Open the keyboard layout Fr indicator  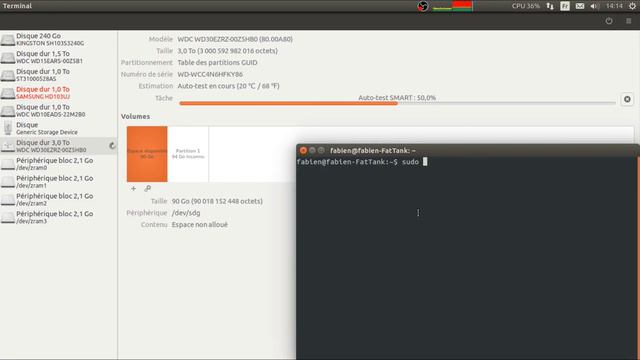pyautogui.click(x=565, y=6)
